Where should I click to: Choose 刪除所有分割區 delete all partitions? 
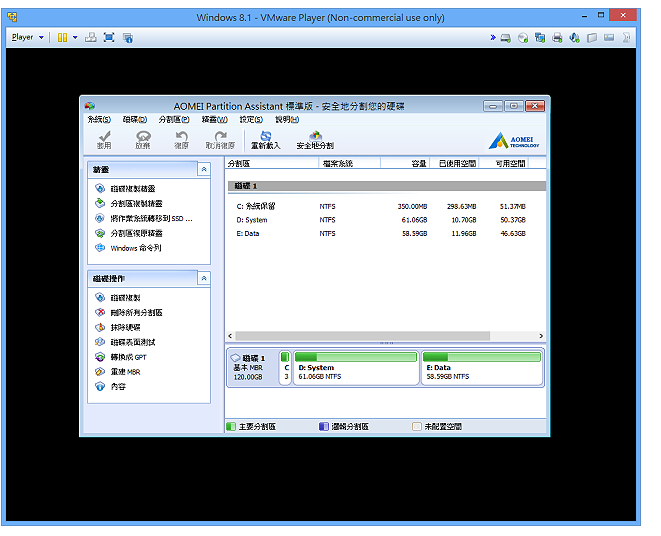136,312
